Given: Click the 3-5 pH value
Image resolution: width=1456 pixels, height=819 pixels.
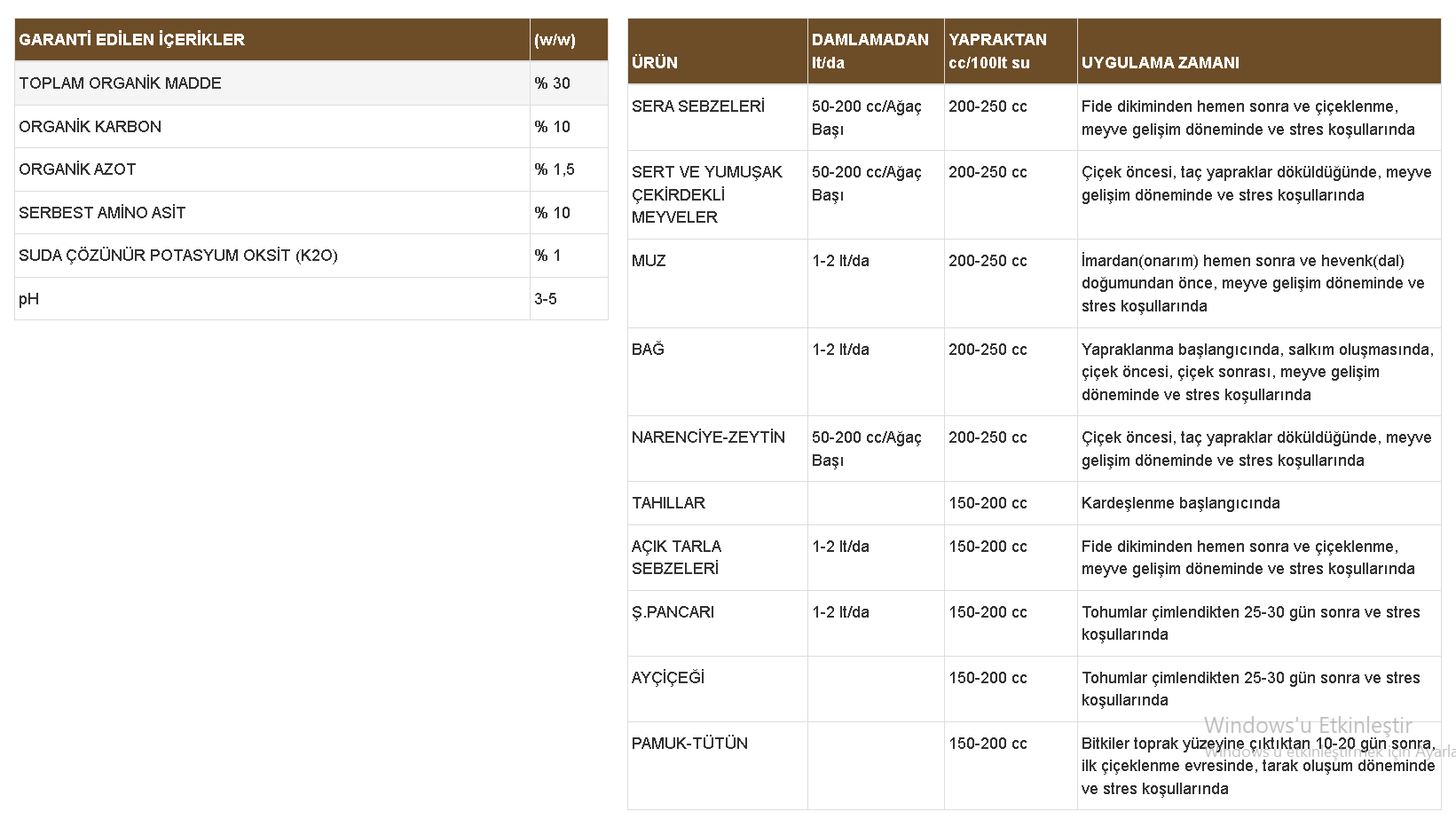Looking at the screenshot, I should (546, 299).
